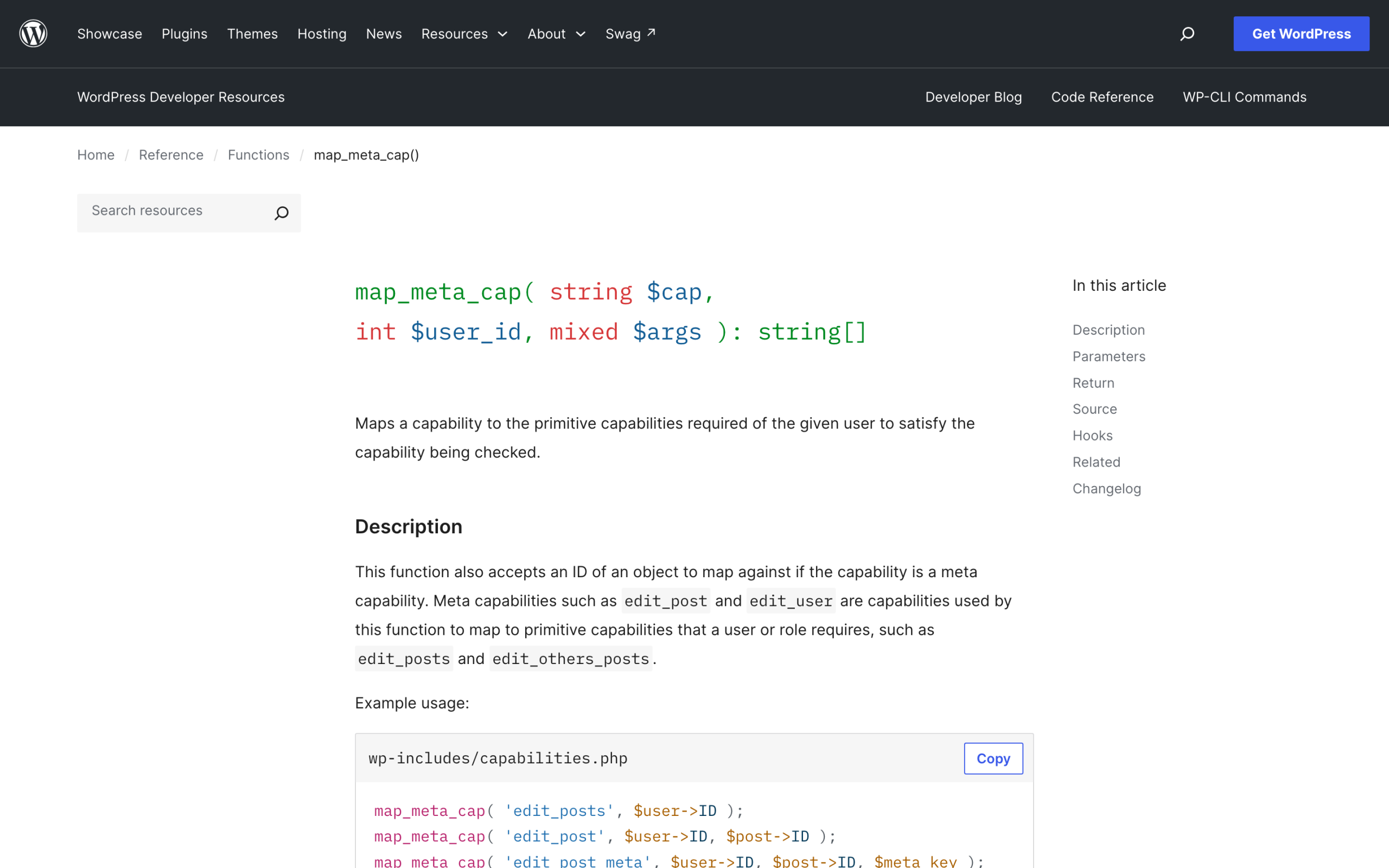Screen dimensions: 1389x868
Task: Click code line with 'edit_post', $post->ID
Action: (605, 837)
